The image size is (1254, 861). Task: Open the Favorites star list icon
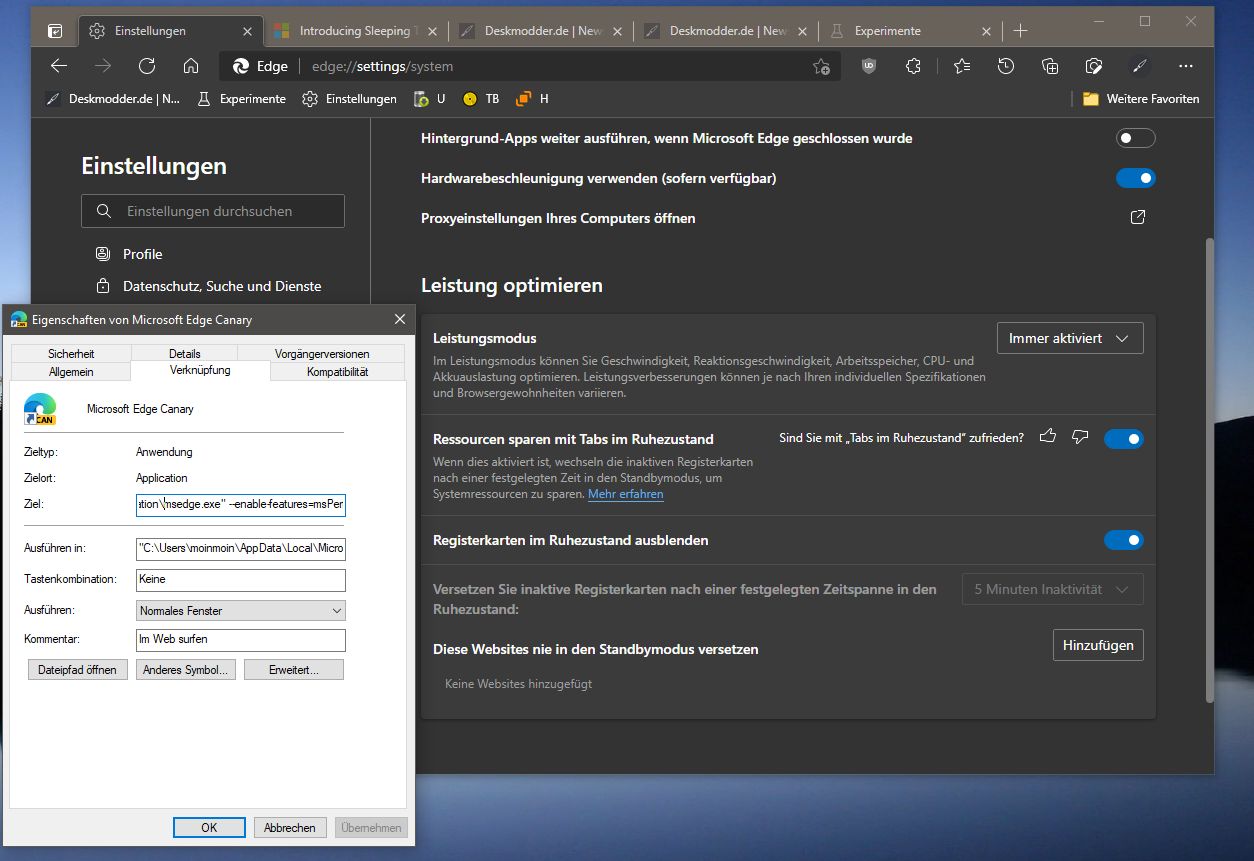click(962, 66)
